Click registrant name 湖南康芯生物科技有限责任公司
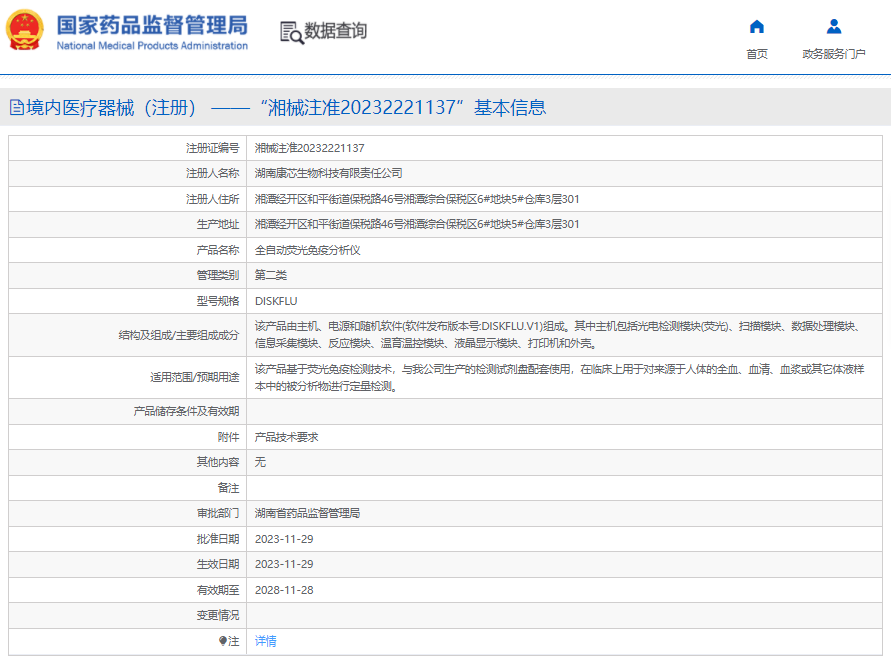Image resolution: width=891 pixels, height=662 pixels. pyautogui.click(x=328, y=173)
